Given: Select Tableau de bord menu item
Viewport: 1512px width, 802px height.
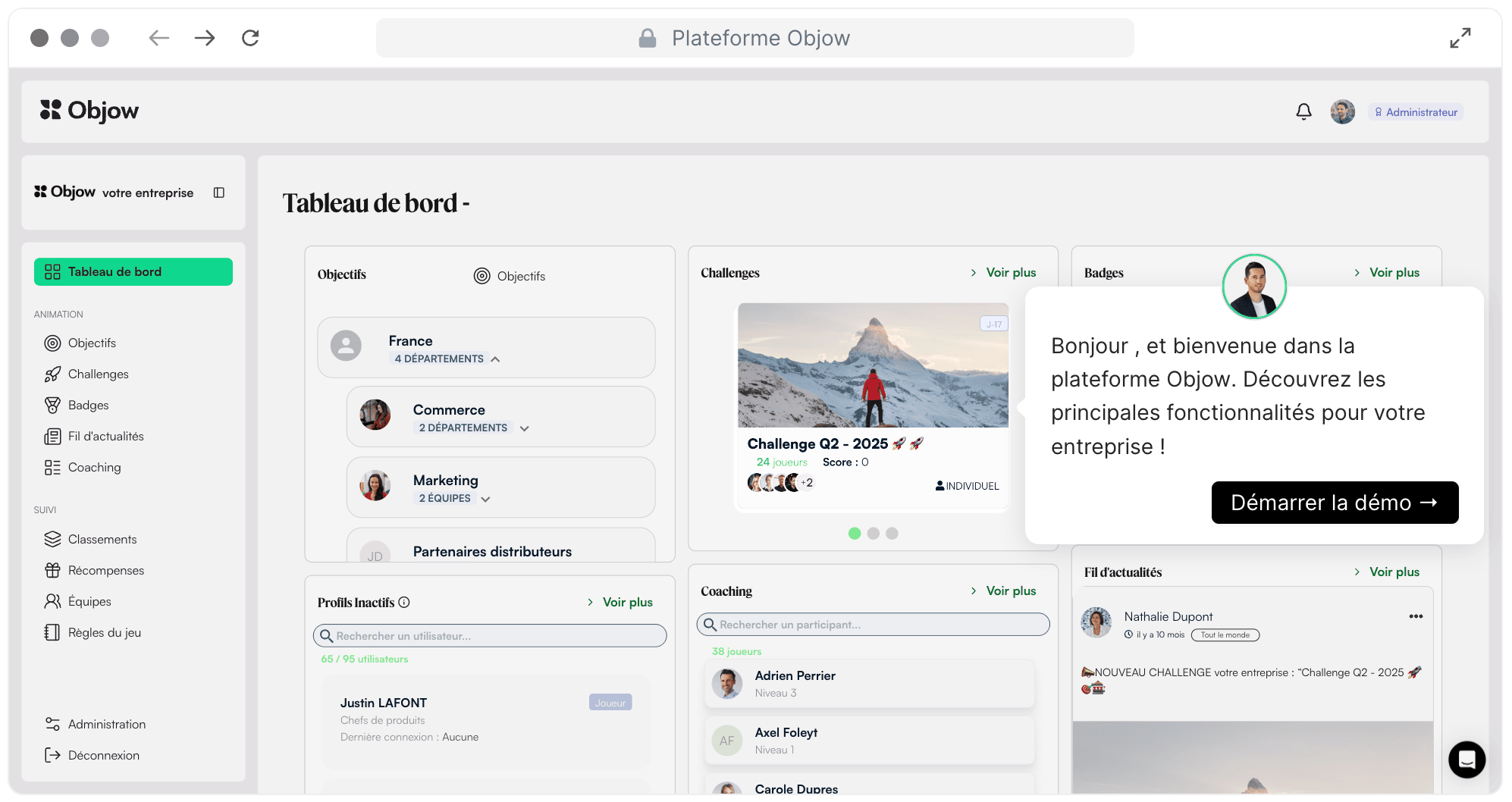Looking at the screenshot, I should coord(133,271).
